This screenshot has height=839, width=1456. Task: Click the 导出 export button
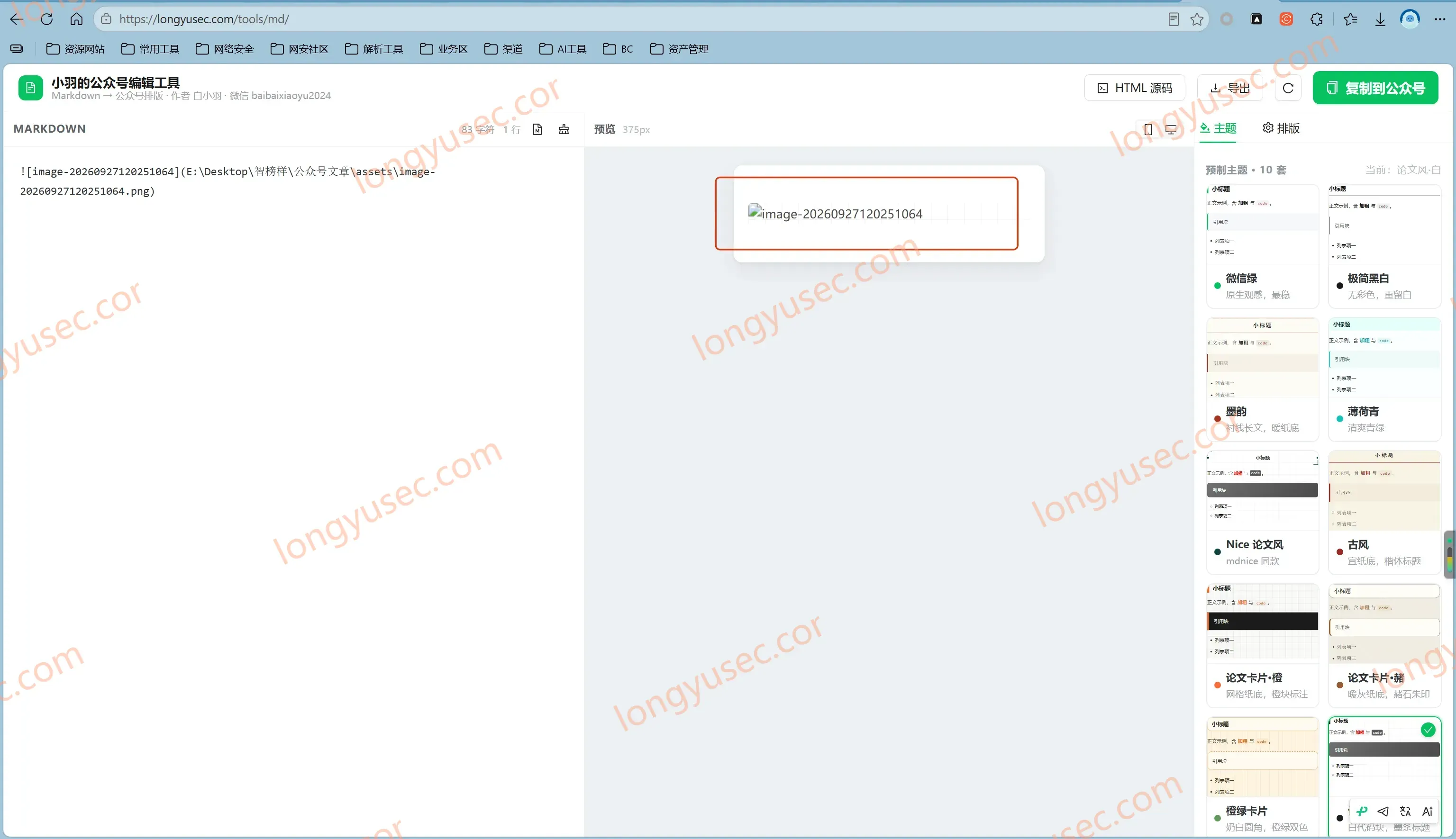coord(1230,88)
